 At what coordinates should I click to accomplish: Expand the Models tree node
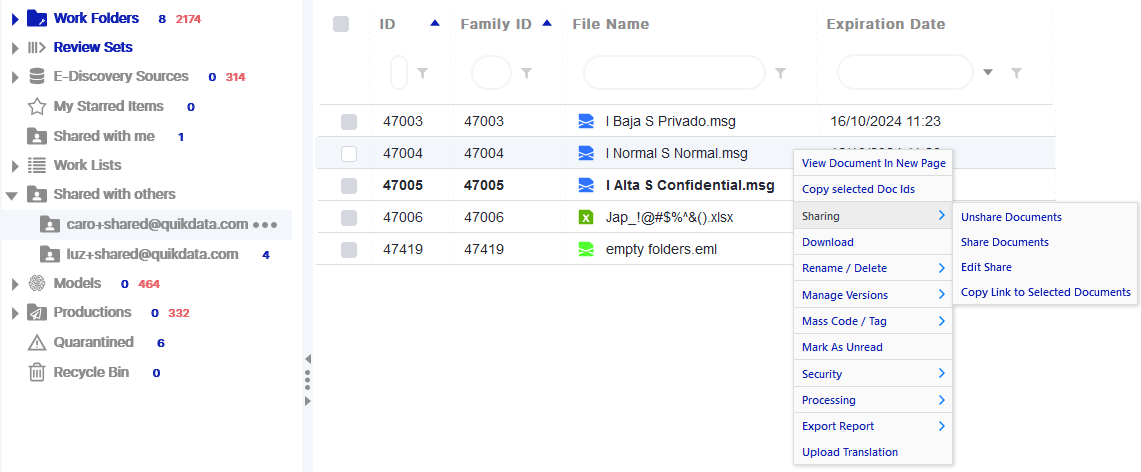tap(15, 284)
